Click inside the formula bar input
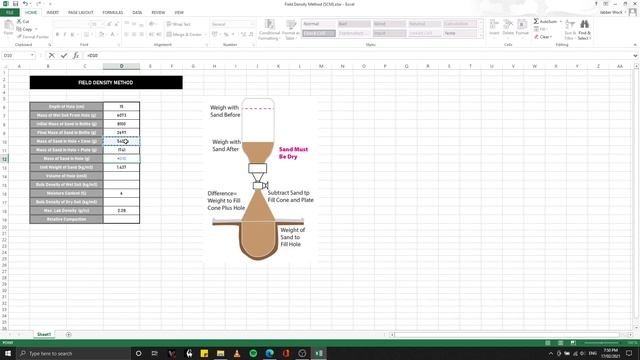The width and height of the screenshot is (640, 360). pos(357,55)
